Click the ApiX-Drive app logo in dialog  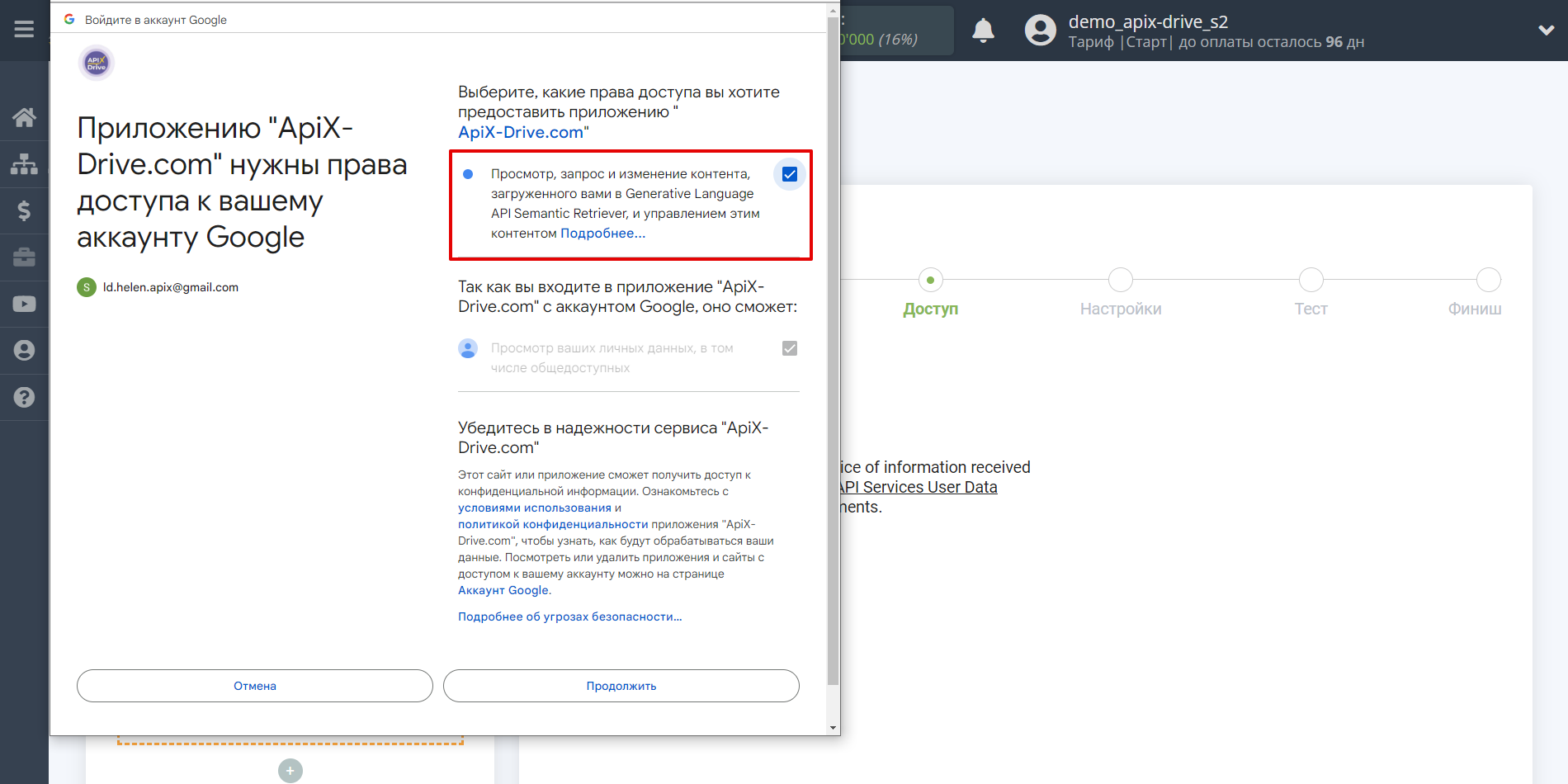[97, 63]
